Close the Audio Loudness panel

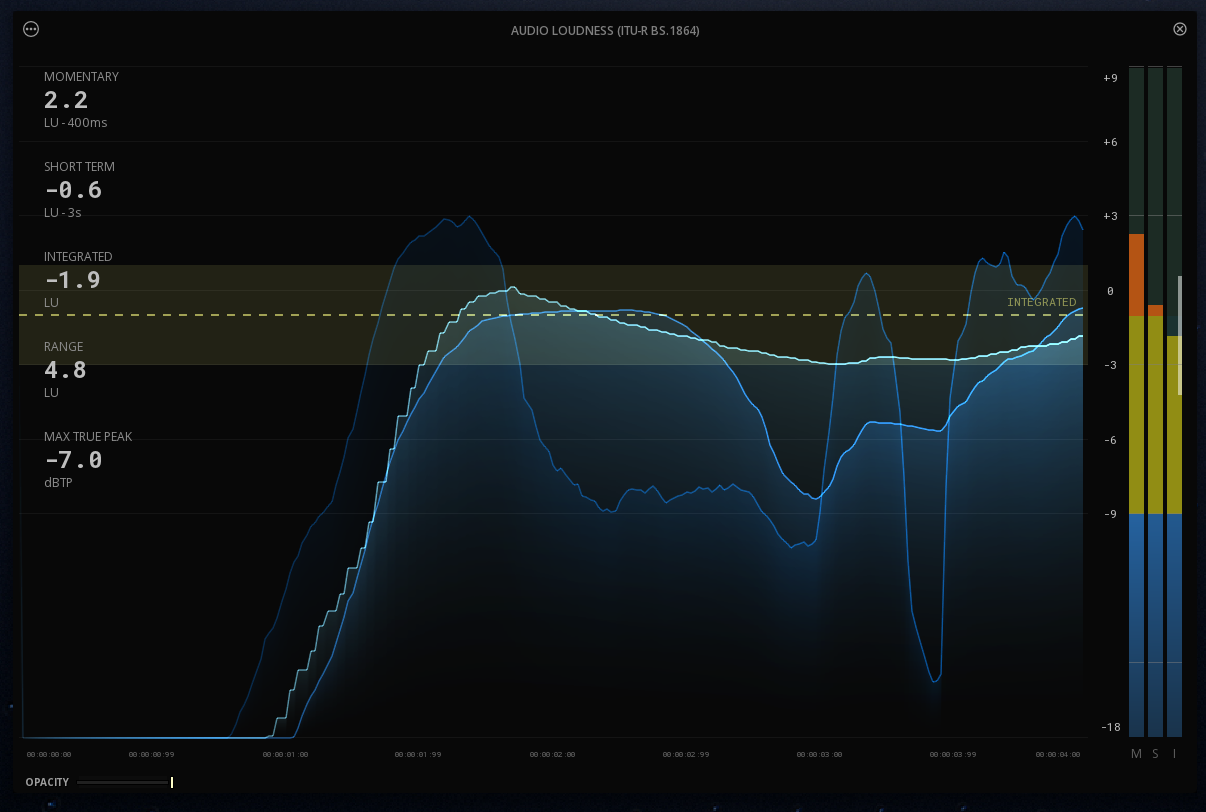1179,29
